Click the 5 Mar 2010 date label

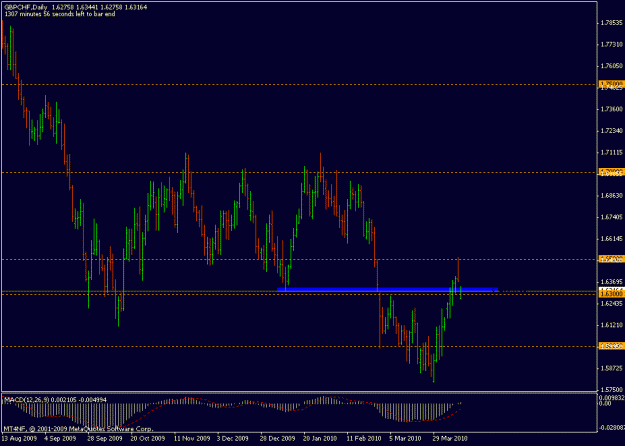pyautogui.click(x=405, y=439)
